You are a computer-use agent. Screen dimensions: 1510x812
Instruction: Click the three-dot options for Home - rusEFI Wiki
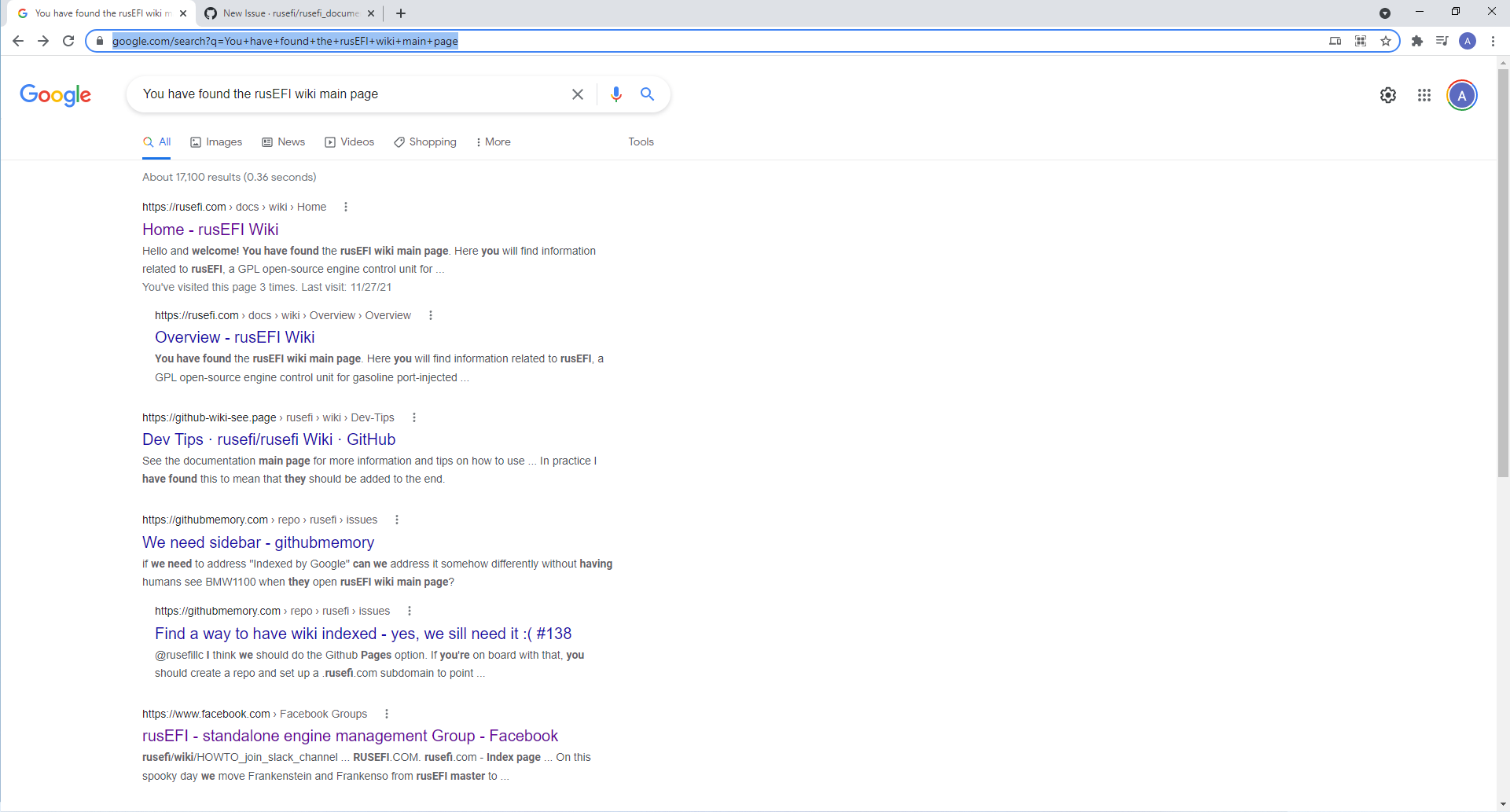tap(346, 206)
